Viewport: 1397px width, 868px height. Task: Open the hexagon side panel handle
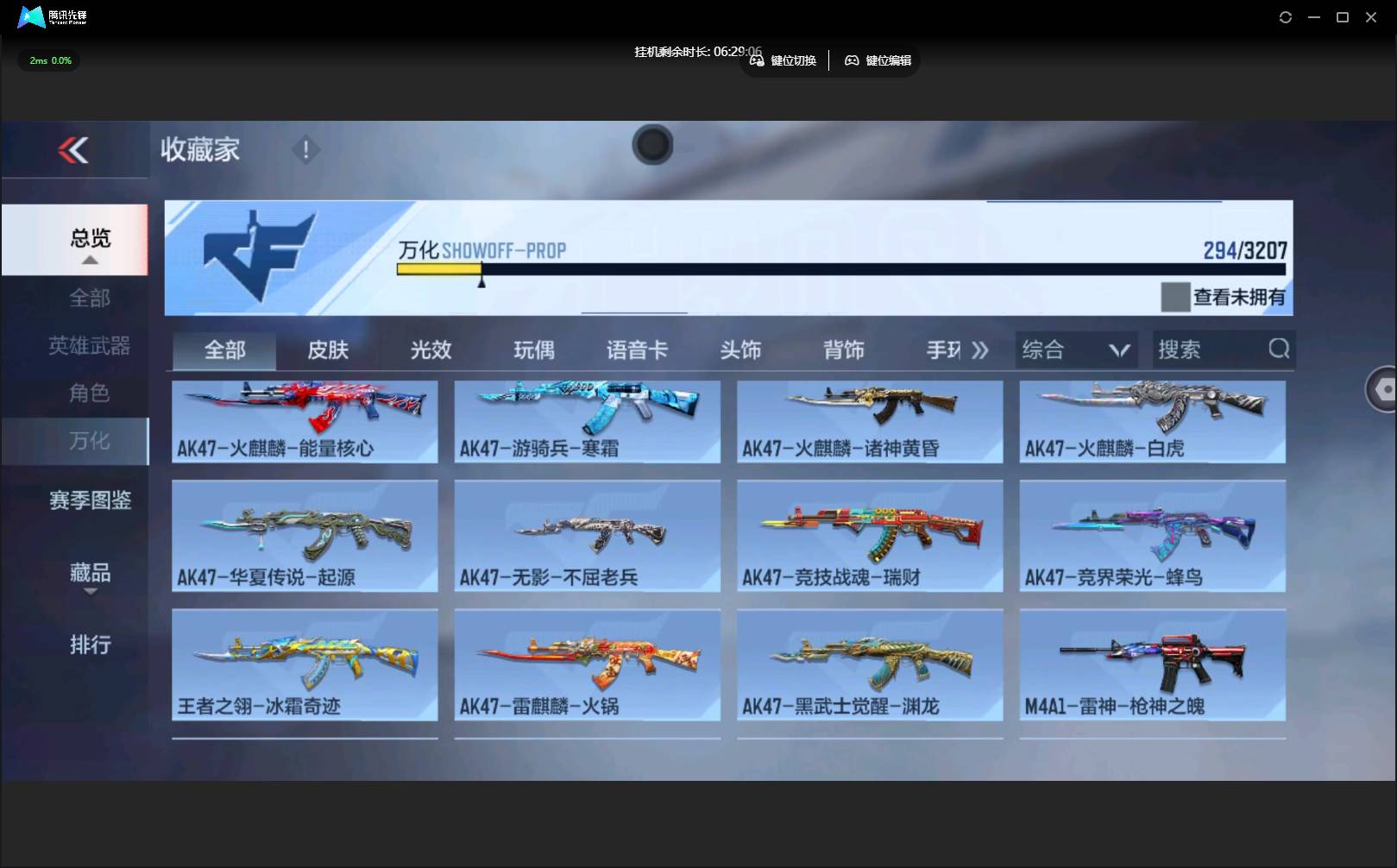click(1383, 389)
